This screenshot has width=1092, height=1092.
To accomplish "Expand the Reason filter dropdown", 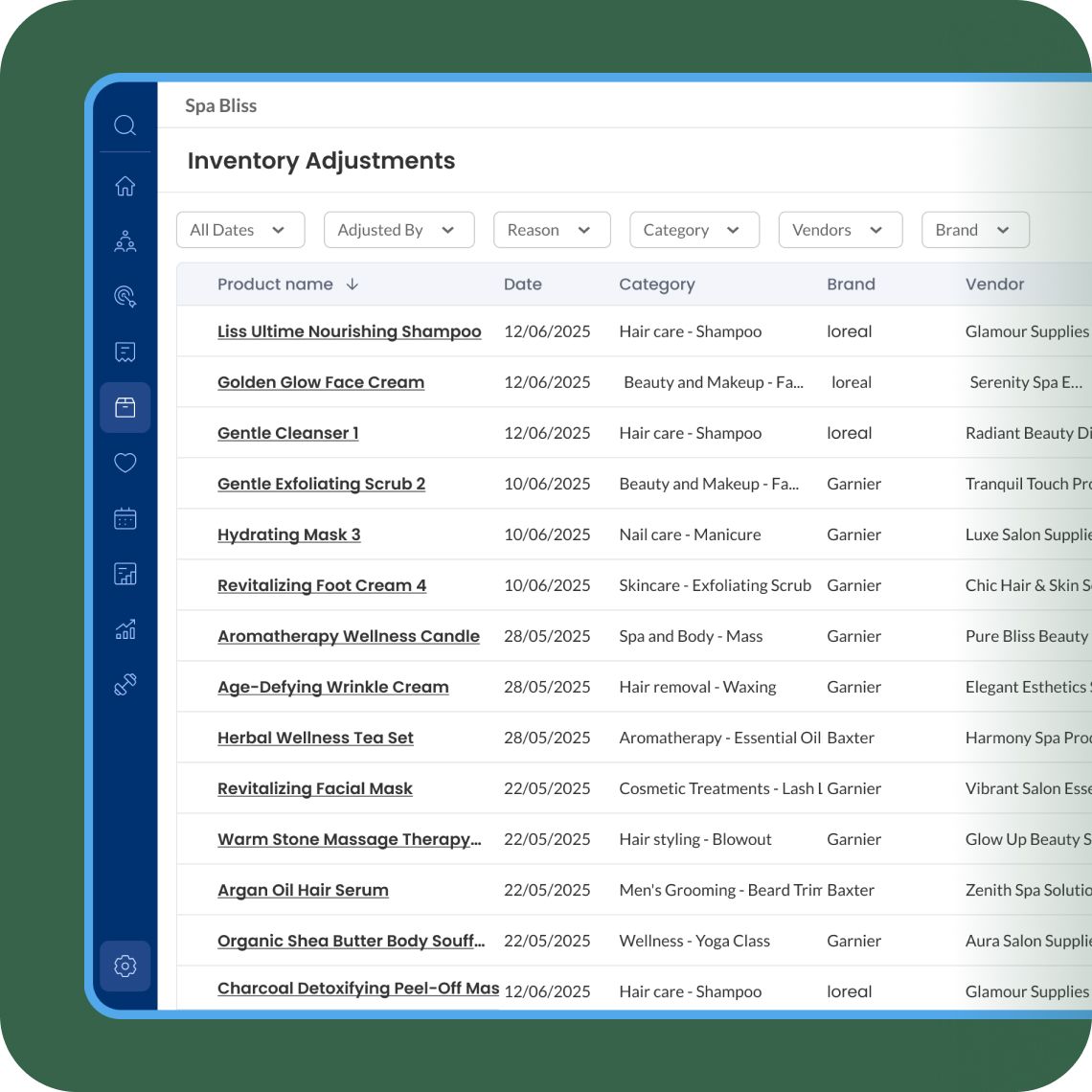I will point(552,230).
